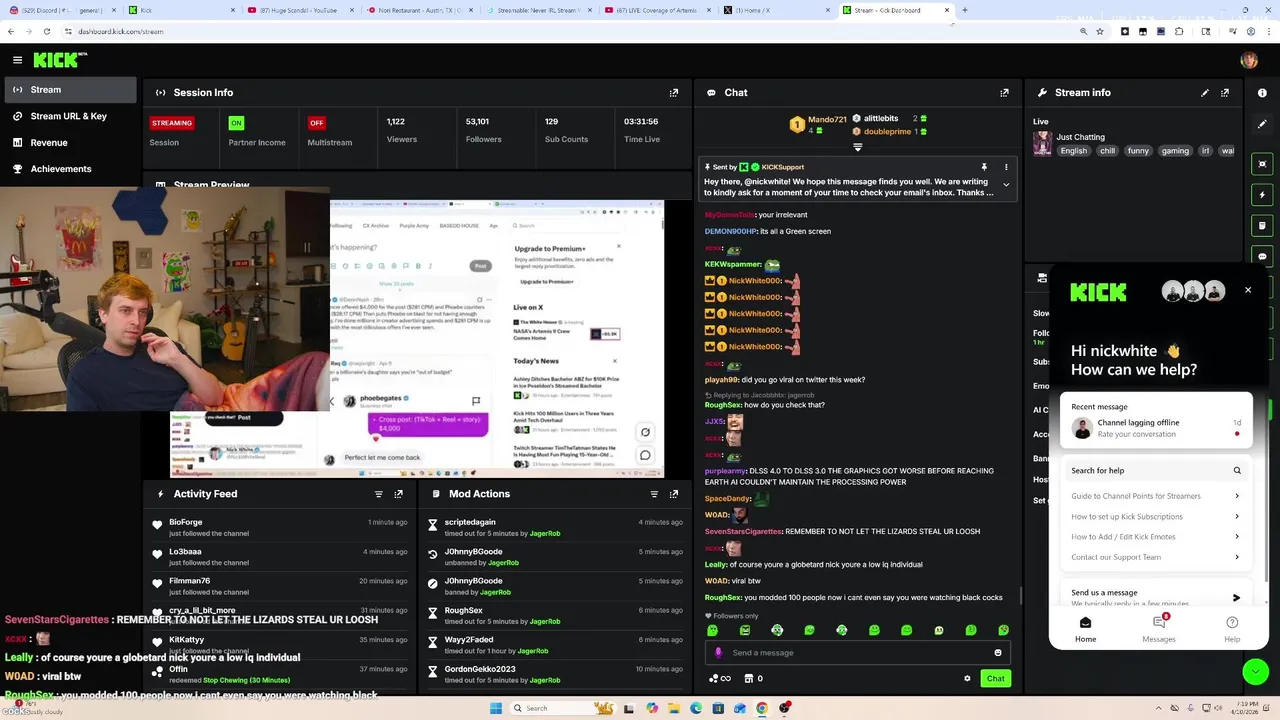Click the purple microphone icon in chat input
This screenshot has height=720, width=1280.
pyautogui.click(x=718, y=653)
